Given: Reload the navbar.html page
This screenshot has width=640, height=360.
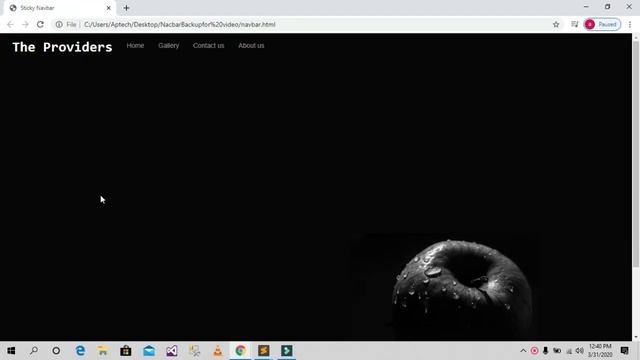Looking at the screenshot, I should click(40, 24).
